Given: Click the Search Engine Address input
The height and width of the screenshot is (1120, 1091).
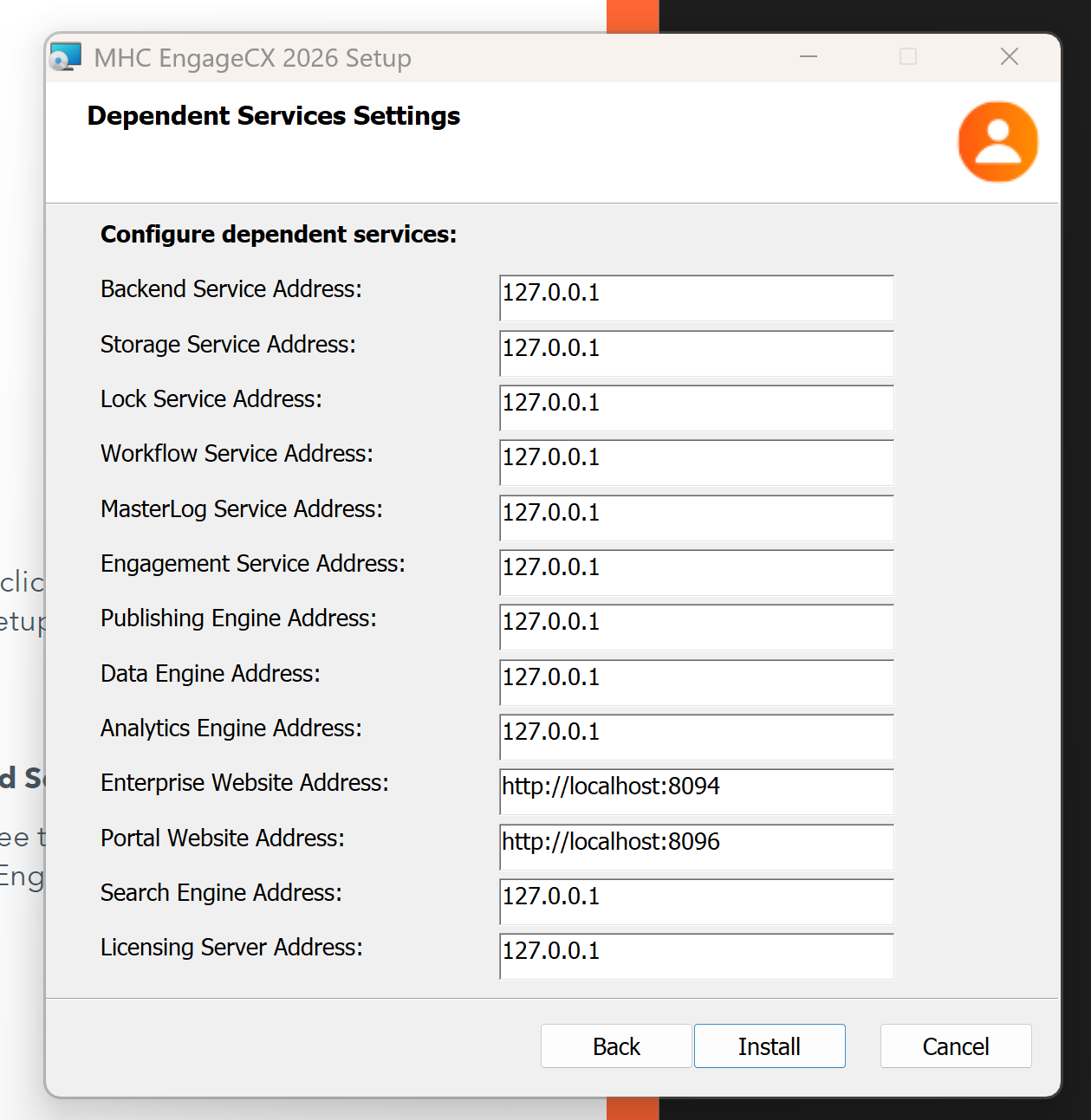Looking at the screenshot, I should point(697,902).
